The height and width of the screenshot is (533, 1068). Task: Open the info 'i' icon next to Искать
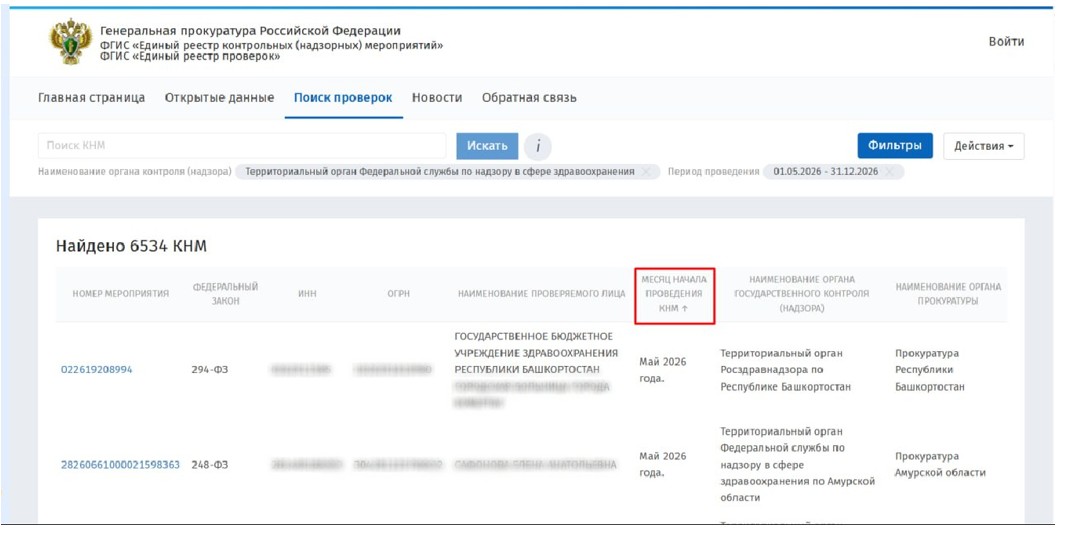click(537, 146)
